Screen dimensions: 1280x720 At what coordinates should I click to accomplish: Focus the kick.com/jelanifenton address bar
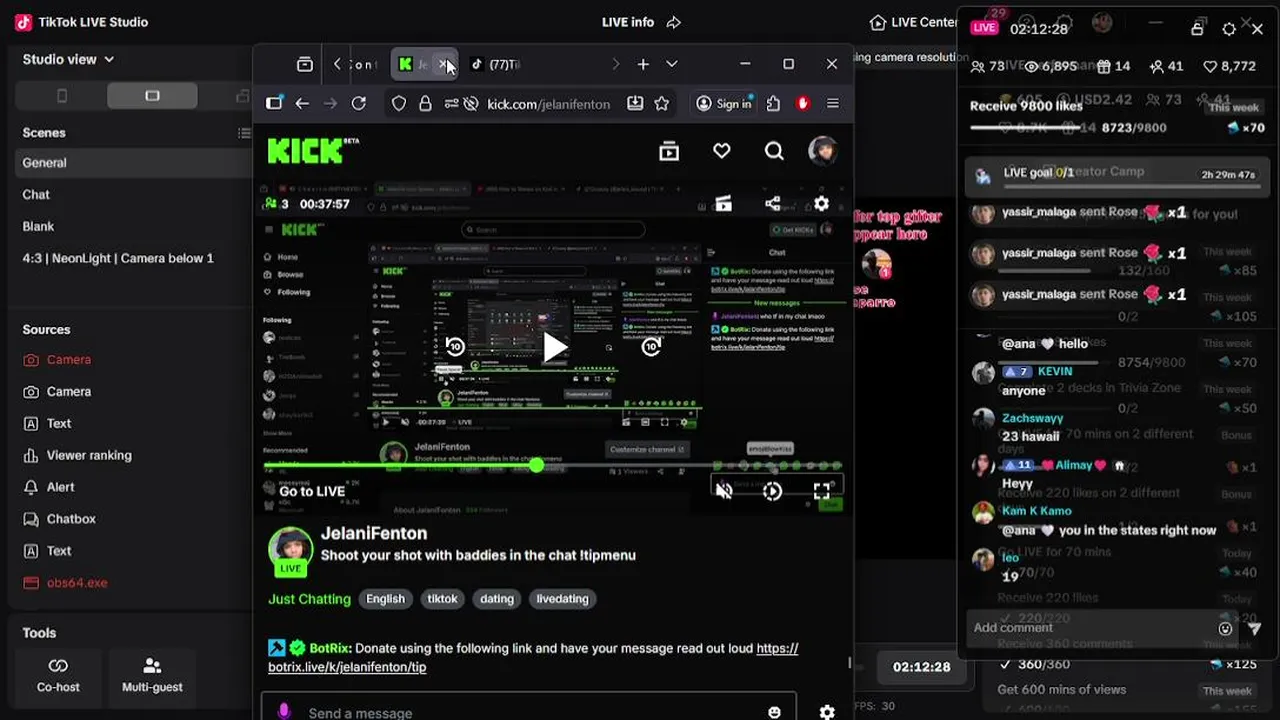coord(548,104)
